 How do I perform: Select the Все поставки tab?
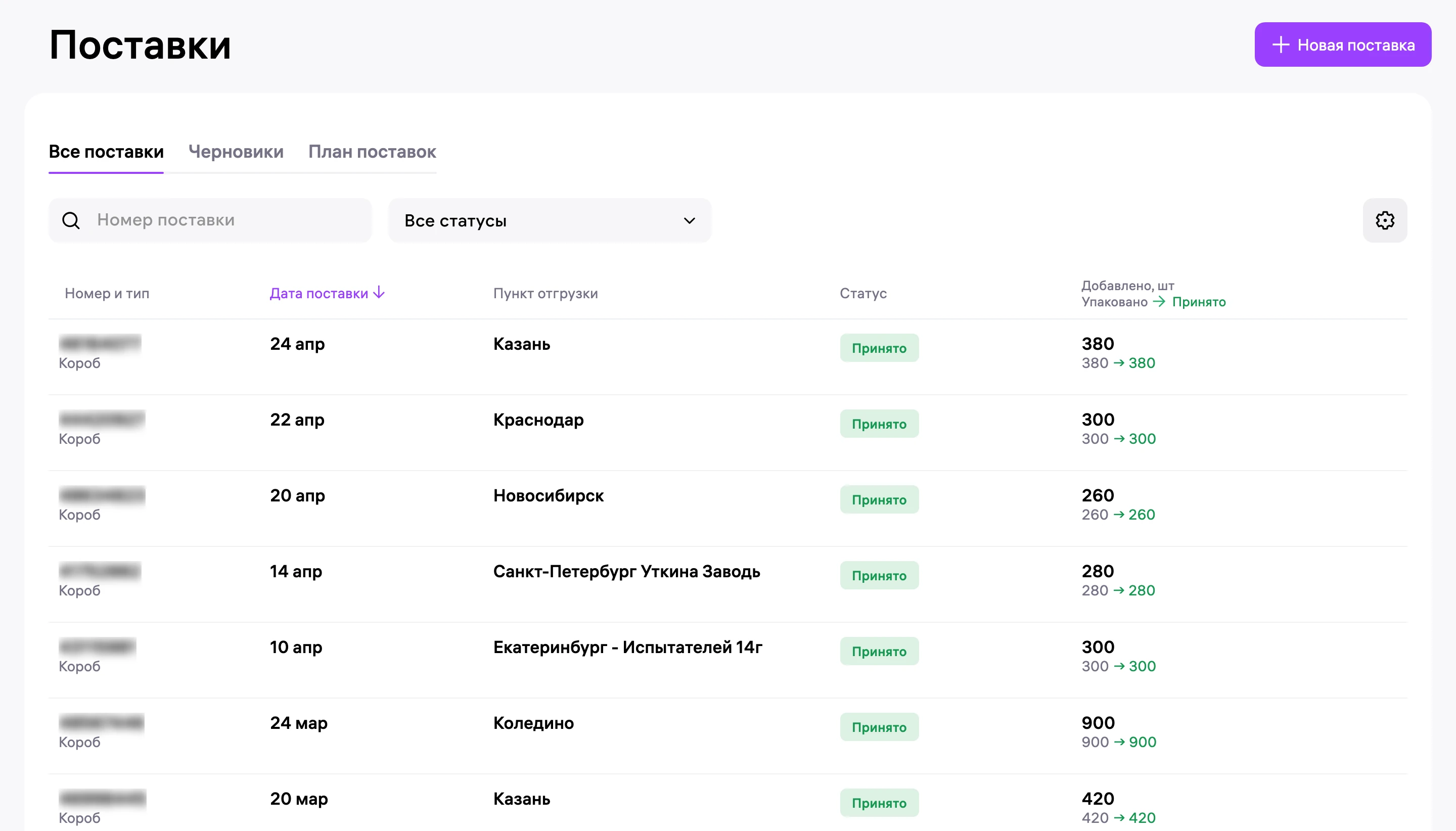[106, 152]
